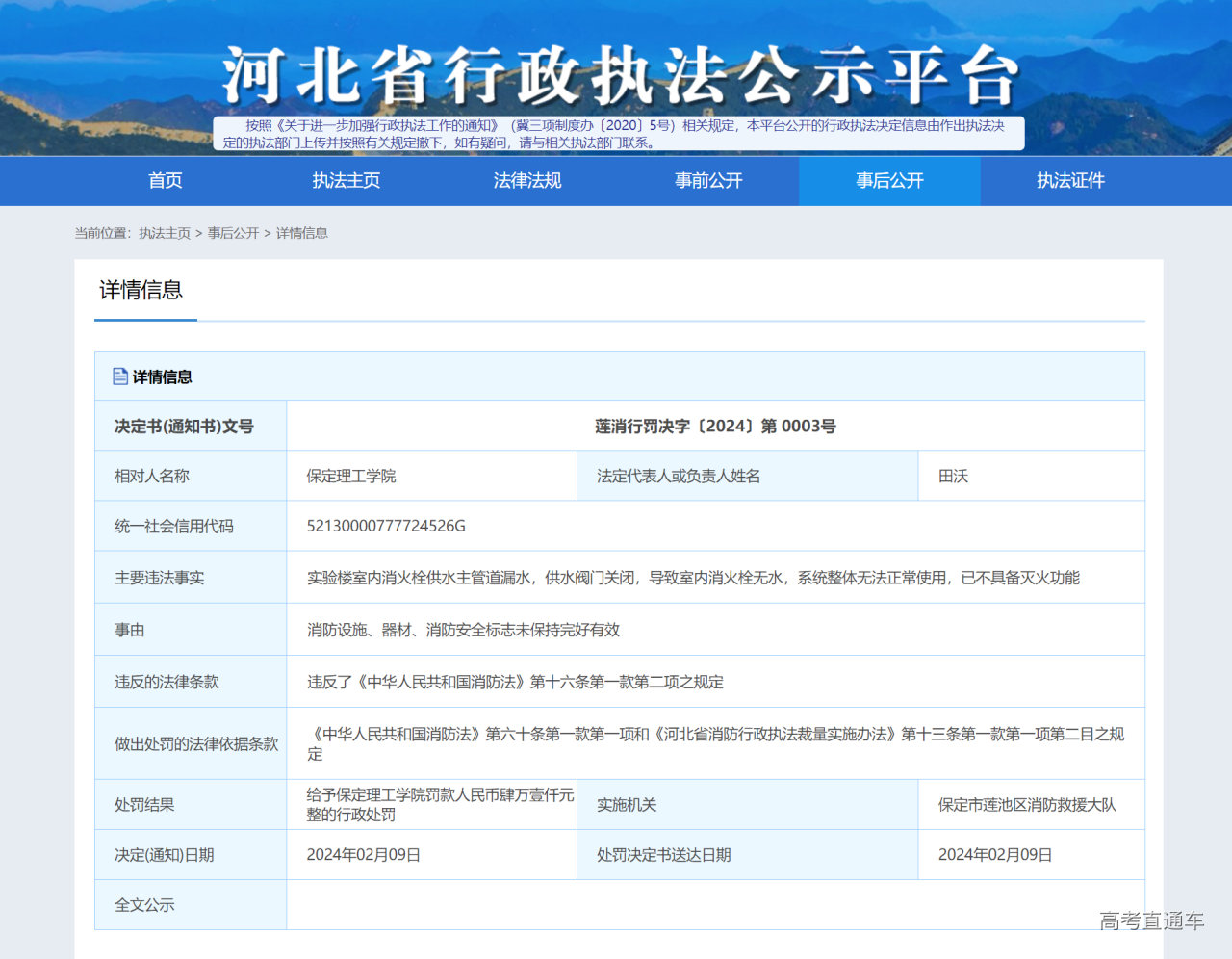Screen dimensions: 1232x959
Task: Click 详情信息 at the breadcrumb end
Action: [x=302, y=233]
